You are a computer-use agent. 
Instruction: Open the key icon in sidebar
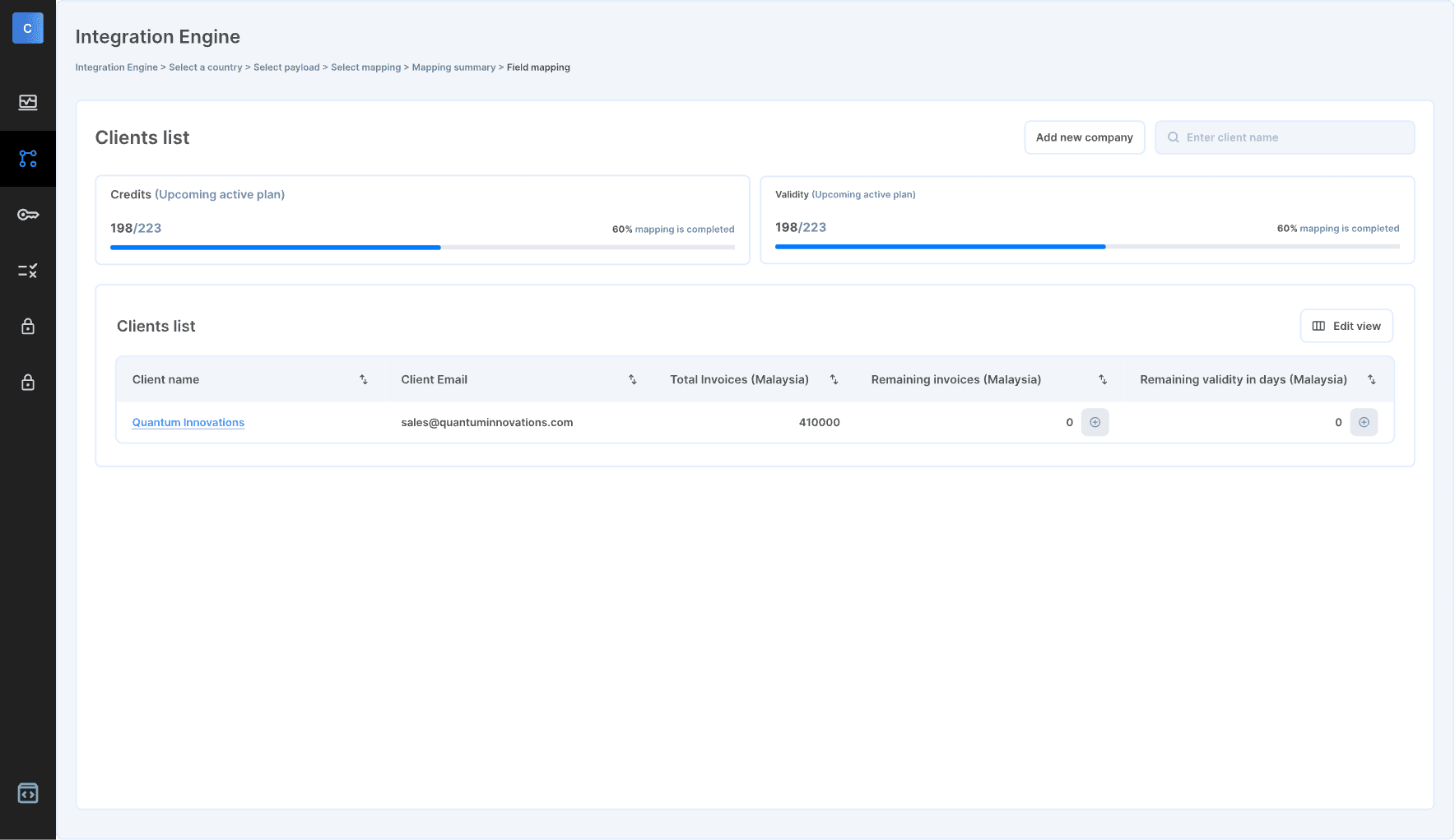pyautogui.click(x=28, y=215)
